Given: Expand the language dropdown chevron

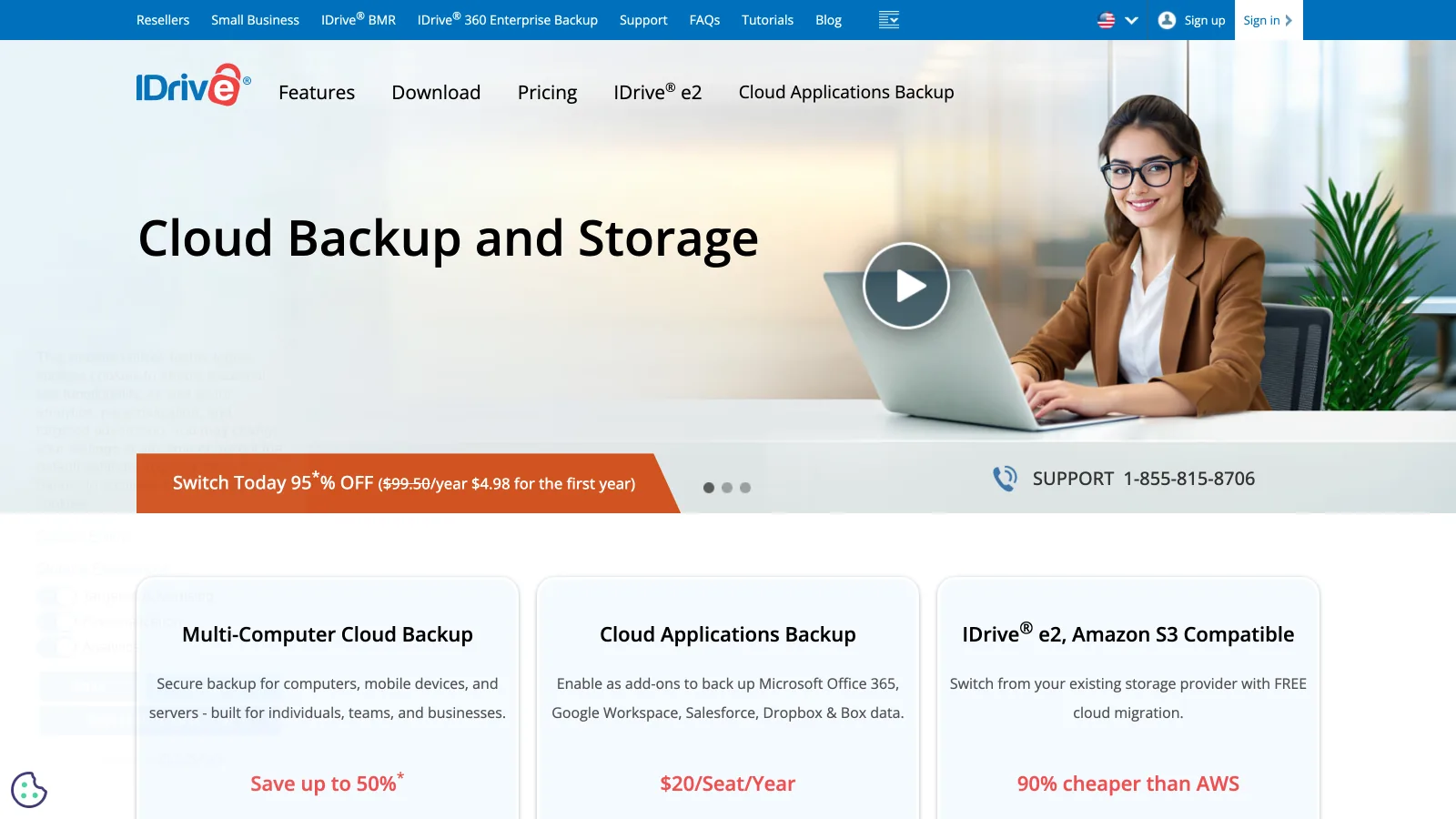Looking at the screenshot, I should click(x=1132, y=20).
